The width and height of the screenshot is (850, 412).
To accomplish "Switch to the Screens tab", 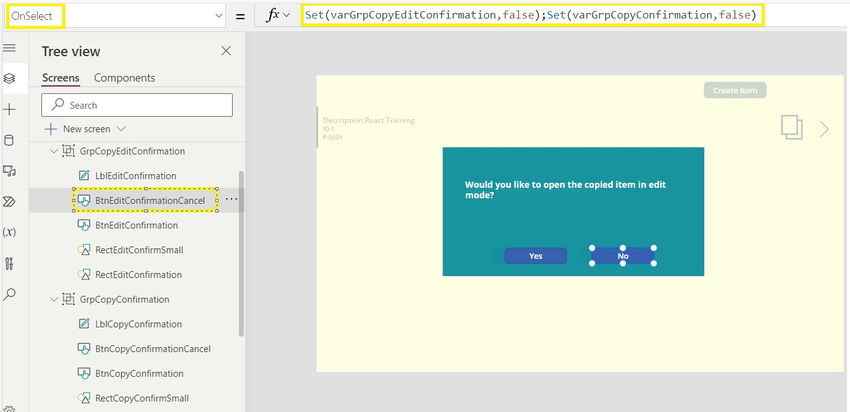I will point(60,78).
